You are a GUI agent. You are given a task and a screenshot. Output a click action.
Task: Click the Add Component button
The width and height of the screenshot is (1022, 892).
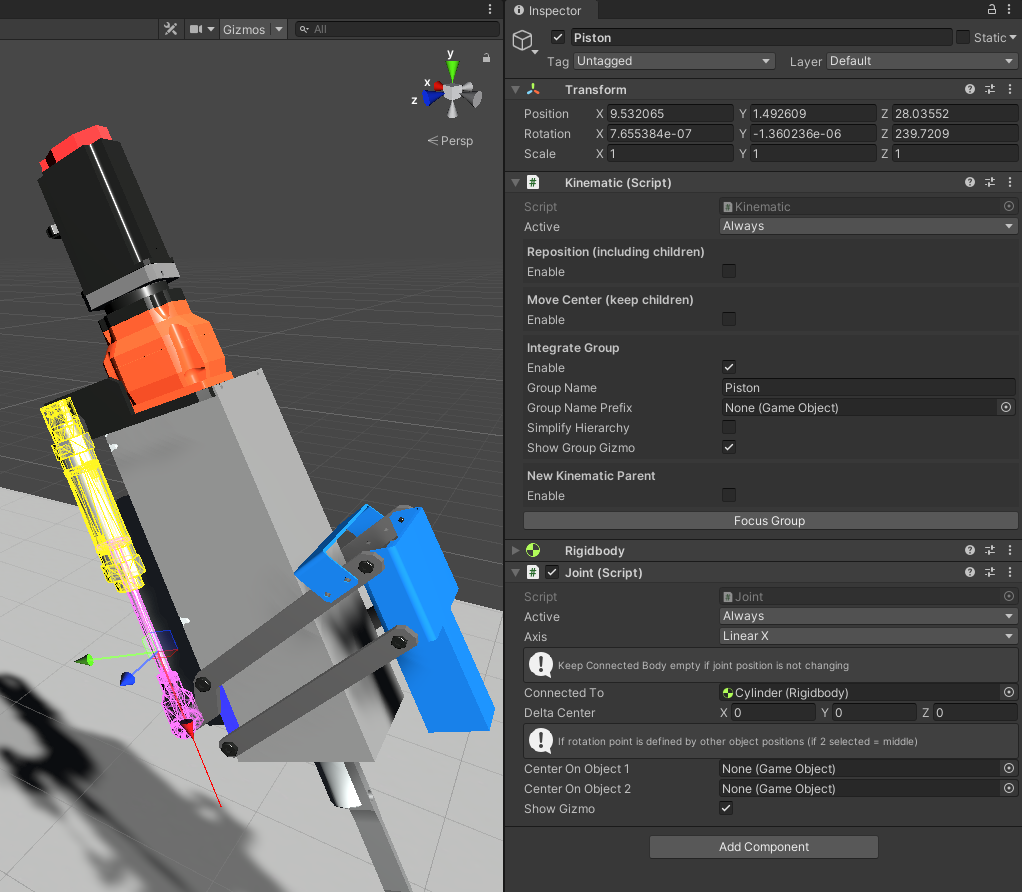pos(764,847)
